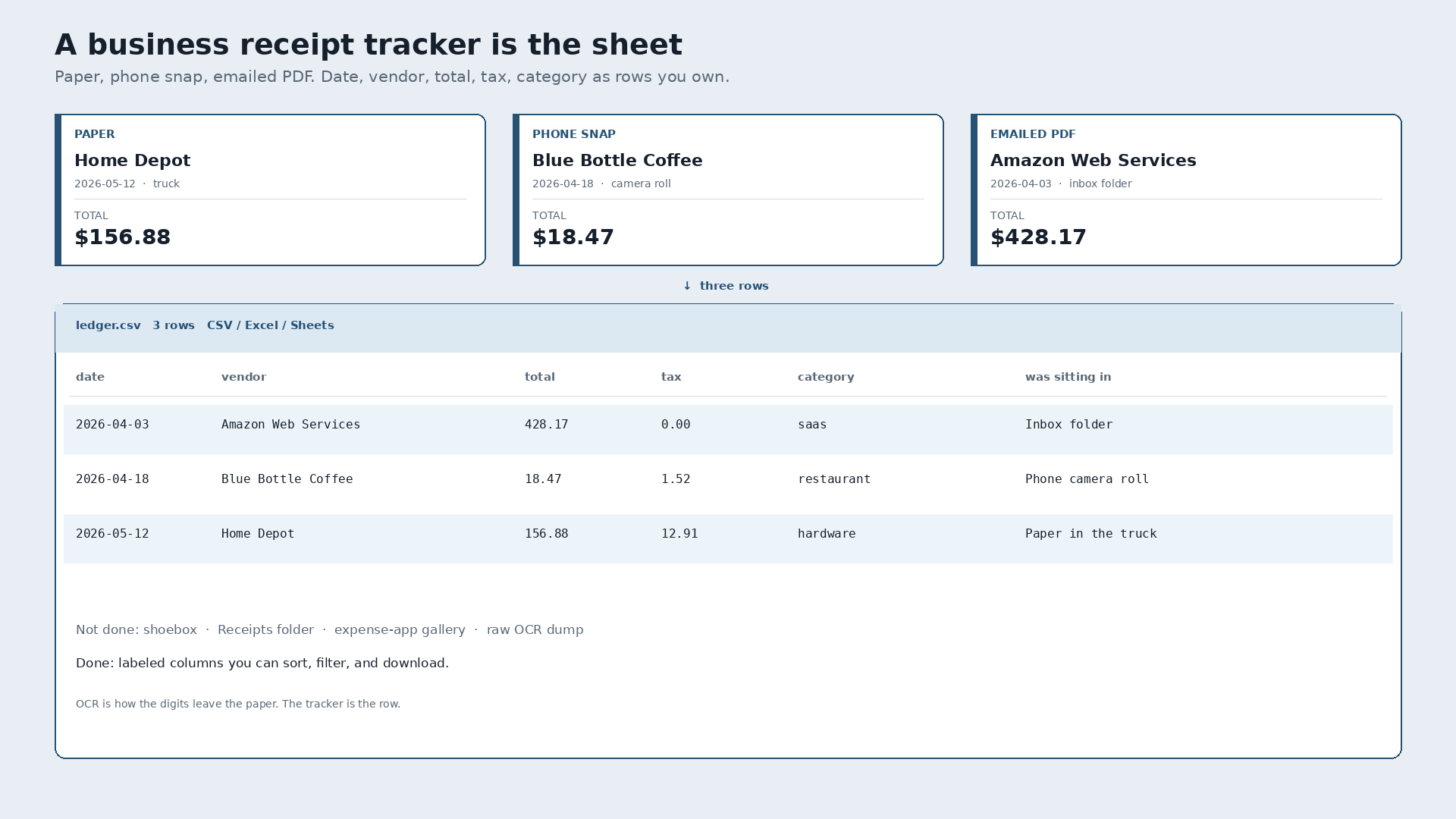Click the ledger.csv file name
The image size is (1456, 819).
pos(108,325)
